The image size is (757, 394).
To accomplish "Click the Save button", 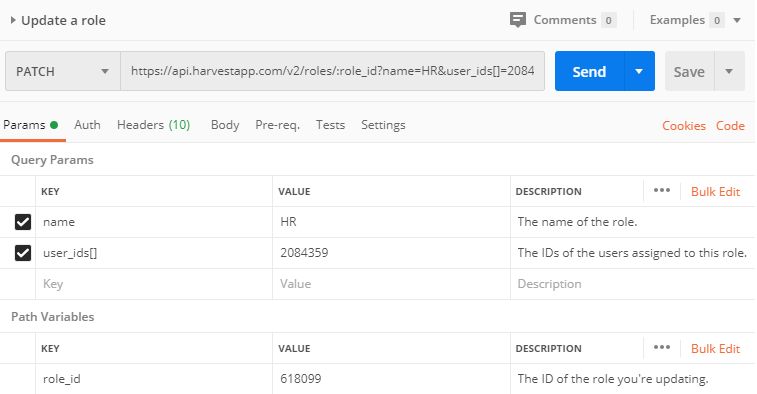I will 689,71.
